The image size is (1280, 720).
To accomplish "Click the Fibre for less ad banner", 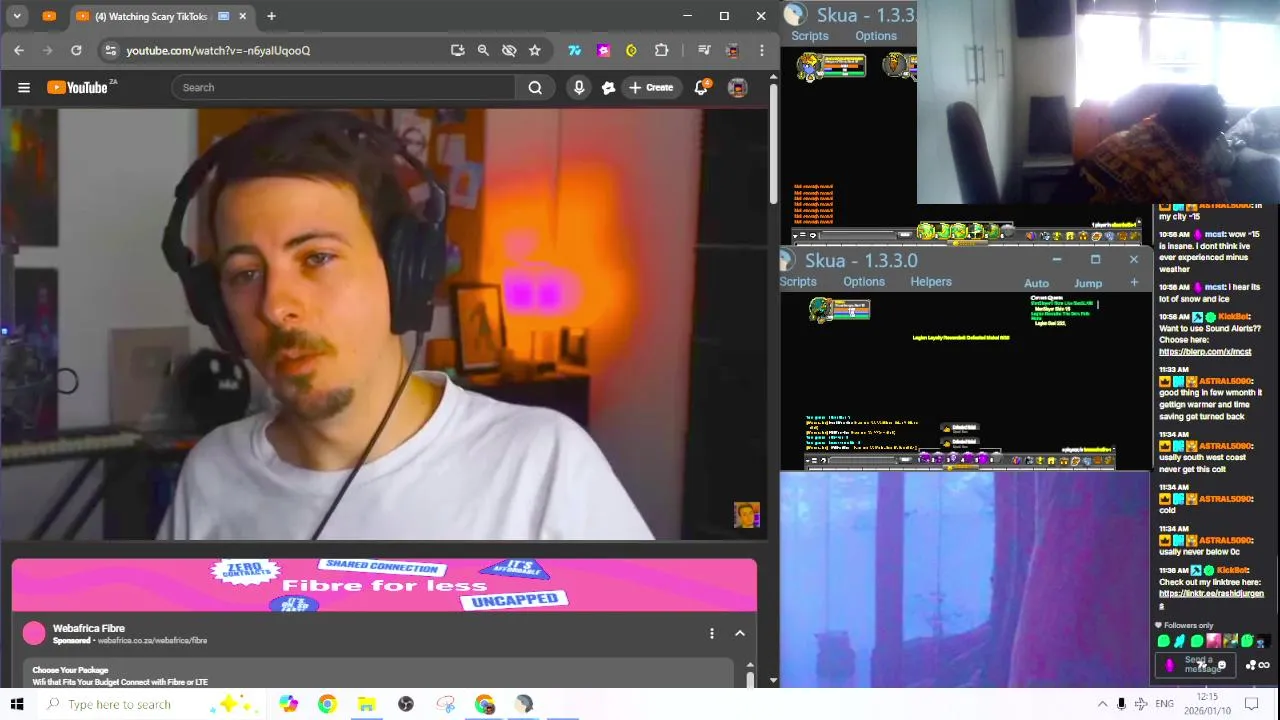I will tap(384, 584).
